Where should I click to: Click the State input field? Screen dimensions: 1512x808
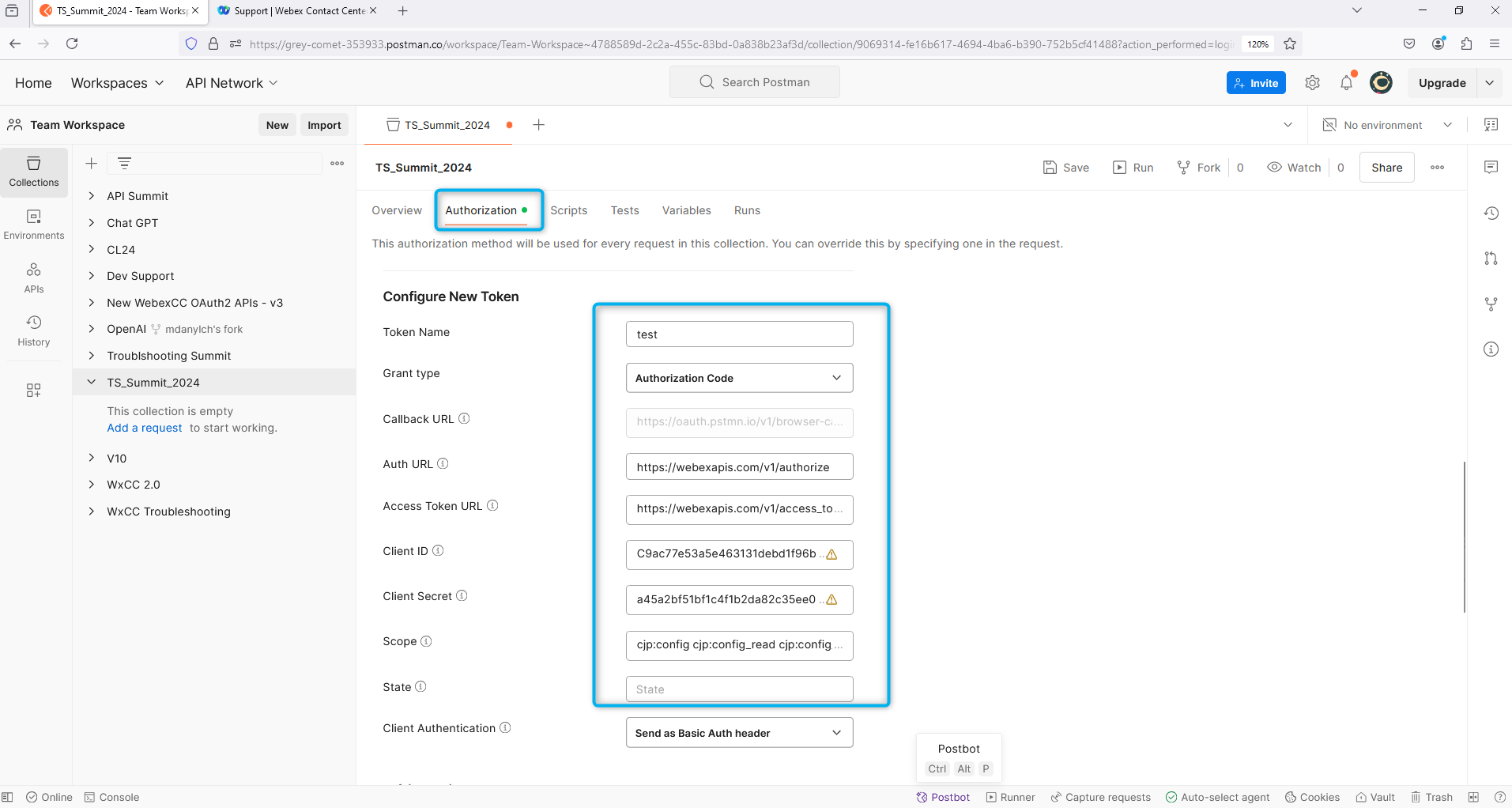[739, 689]
